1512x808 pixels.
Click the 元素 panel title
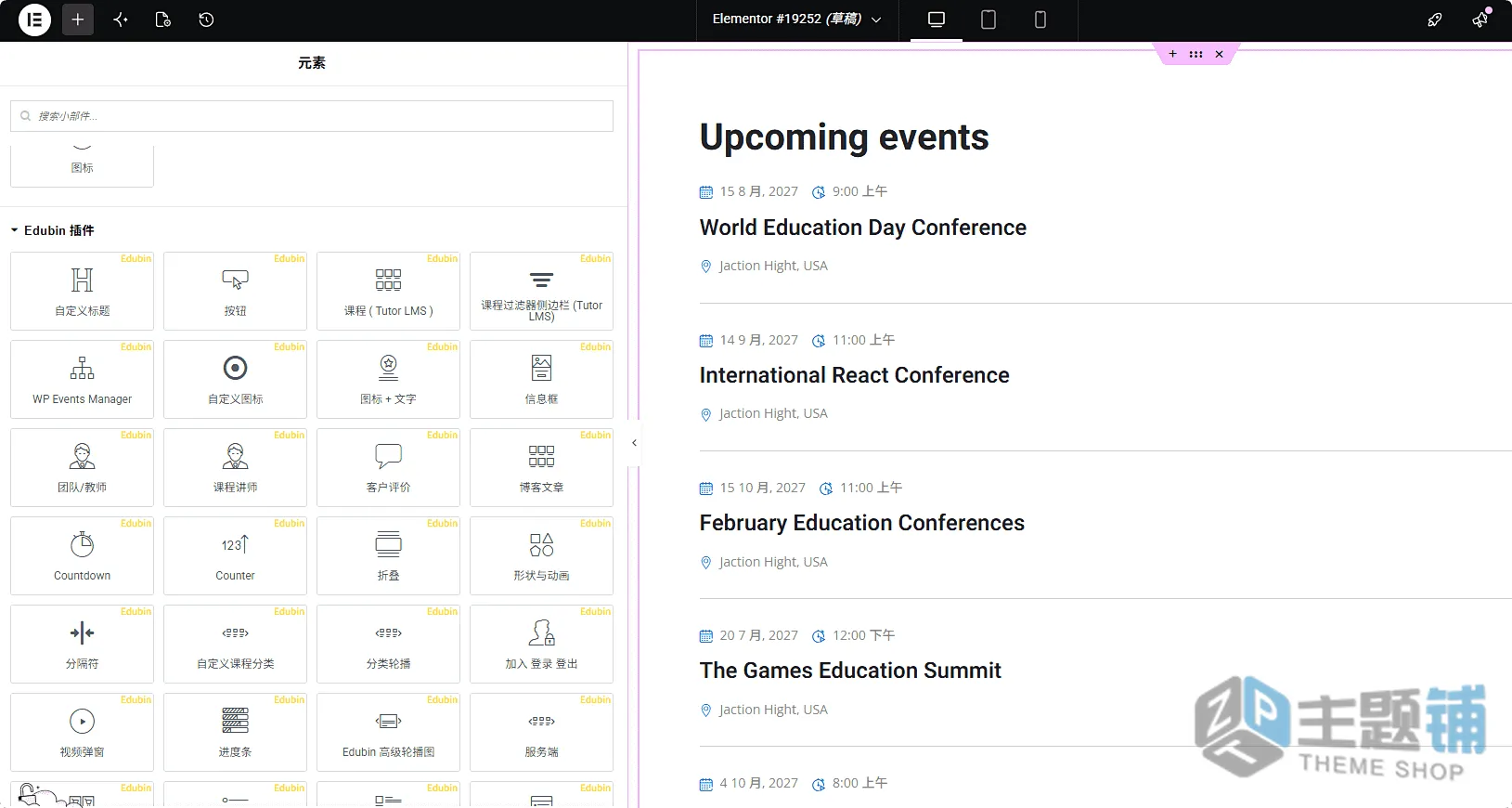(312, 63)
